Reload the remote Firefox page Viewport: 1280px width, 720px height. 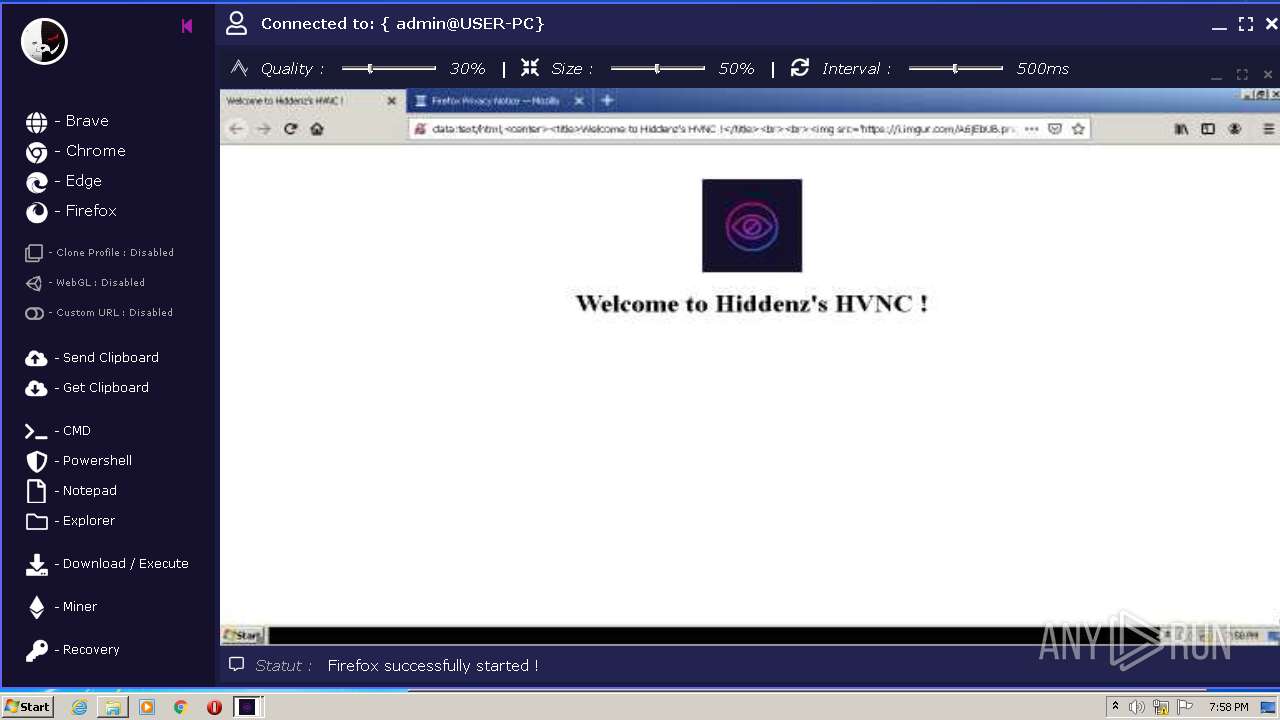click(291, 129)
